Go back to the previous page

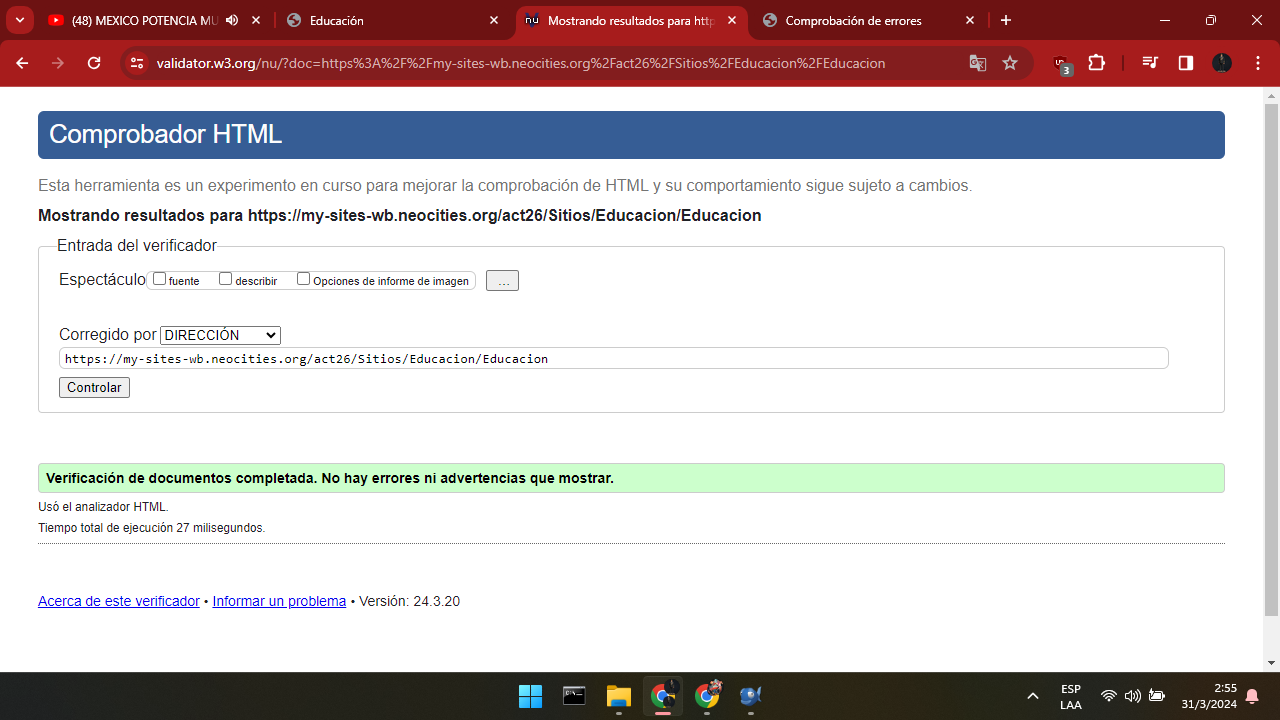coord(22,63)
